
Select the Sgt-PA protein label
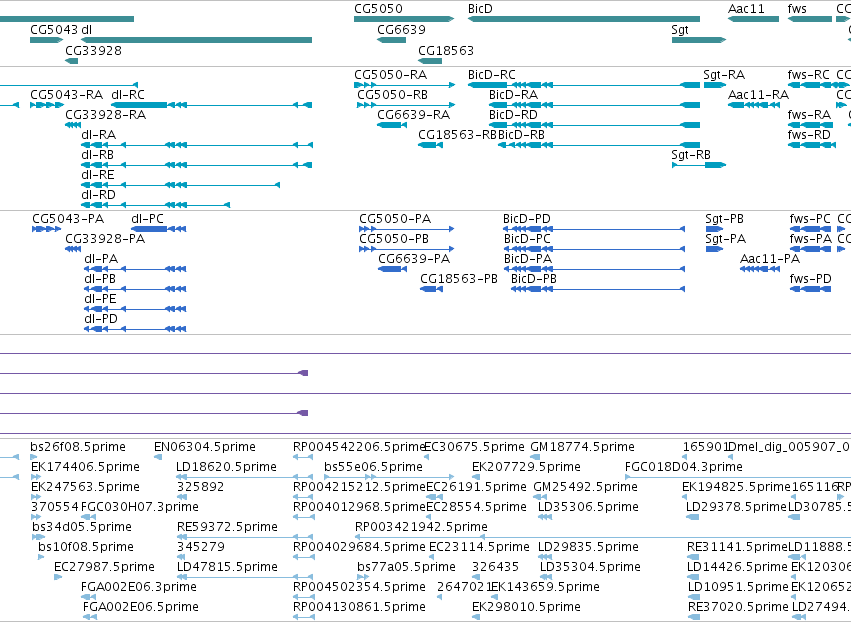click(x=725, y=239)
